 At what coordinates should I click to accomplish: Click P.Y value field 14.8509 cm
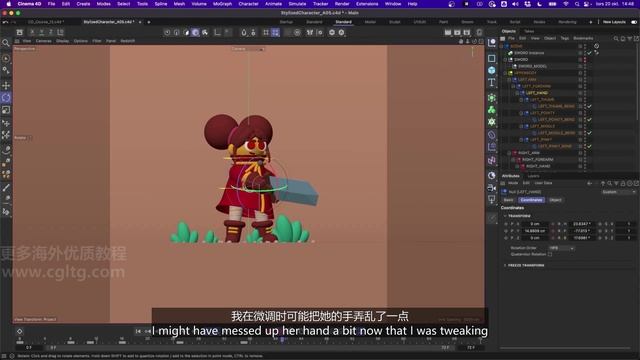pyautogui.click(x=535, y=231)
